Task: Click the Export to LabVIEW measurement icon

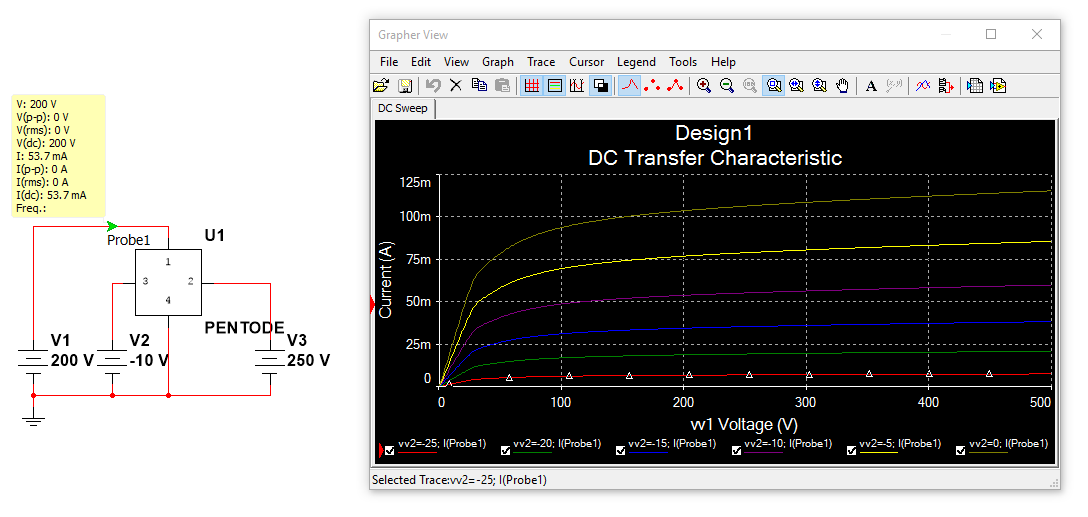Action: coord(998,86)
